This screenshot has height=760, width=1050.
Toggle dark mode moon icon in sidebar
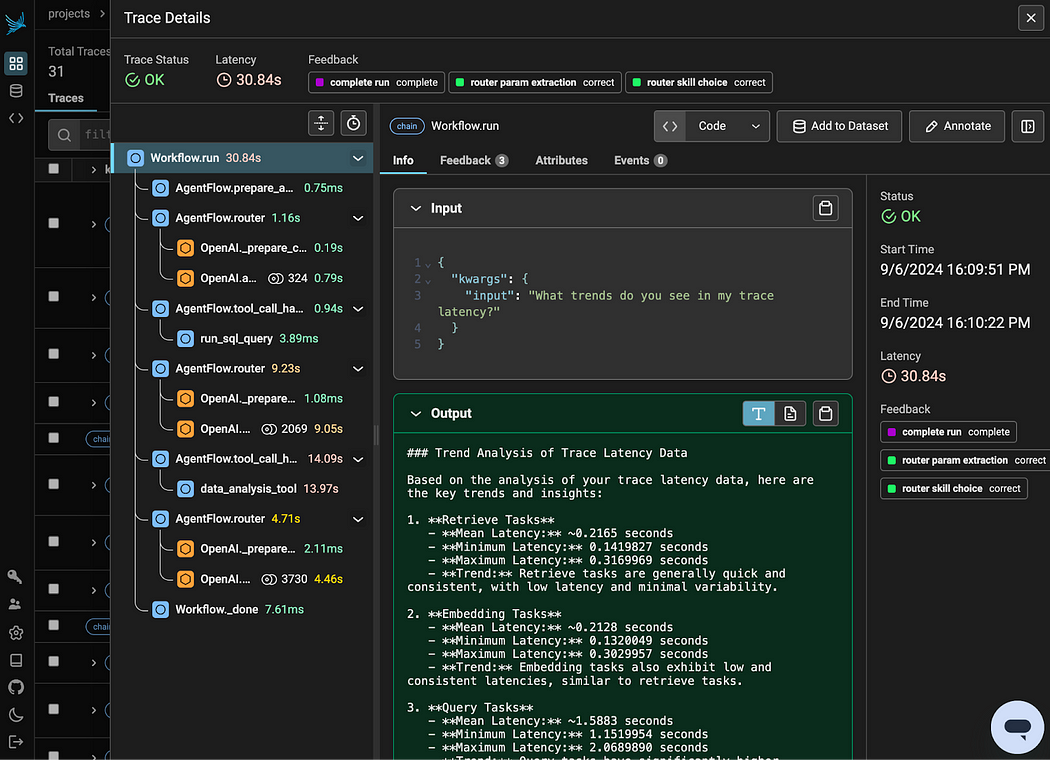point(16,714)
